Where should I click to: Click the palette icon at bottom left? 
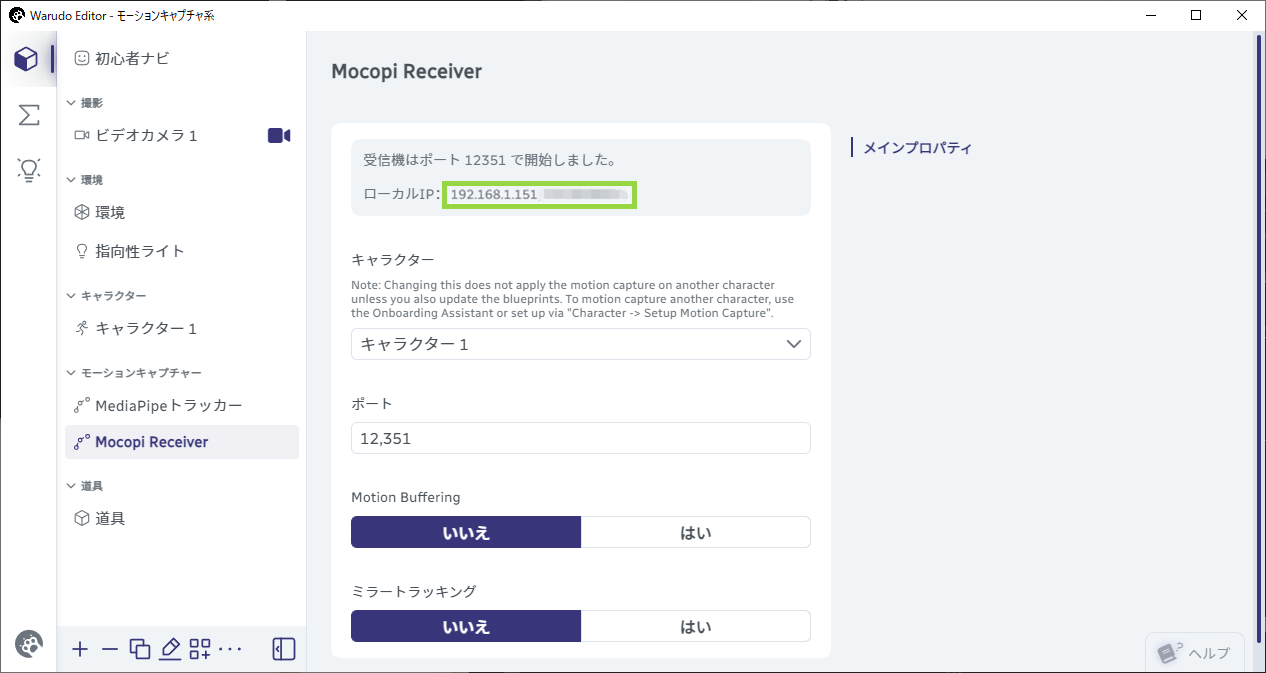click(29, 645)
